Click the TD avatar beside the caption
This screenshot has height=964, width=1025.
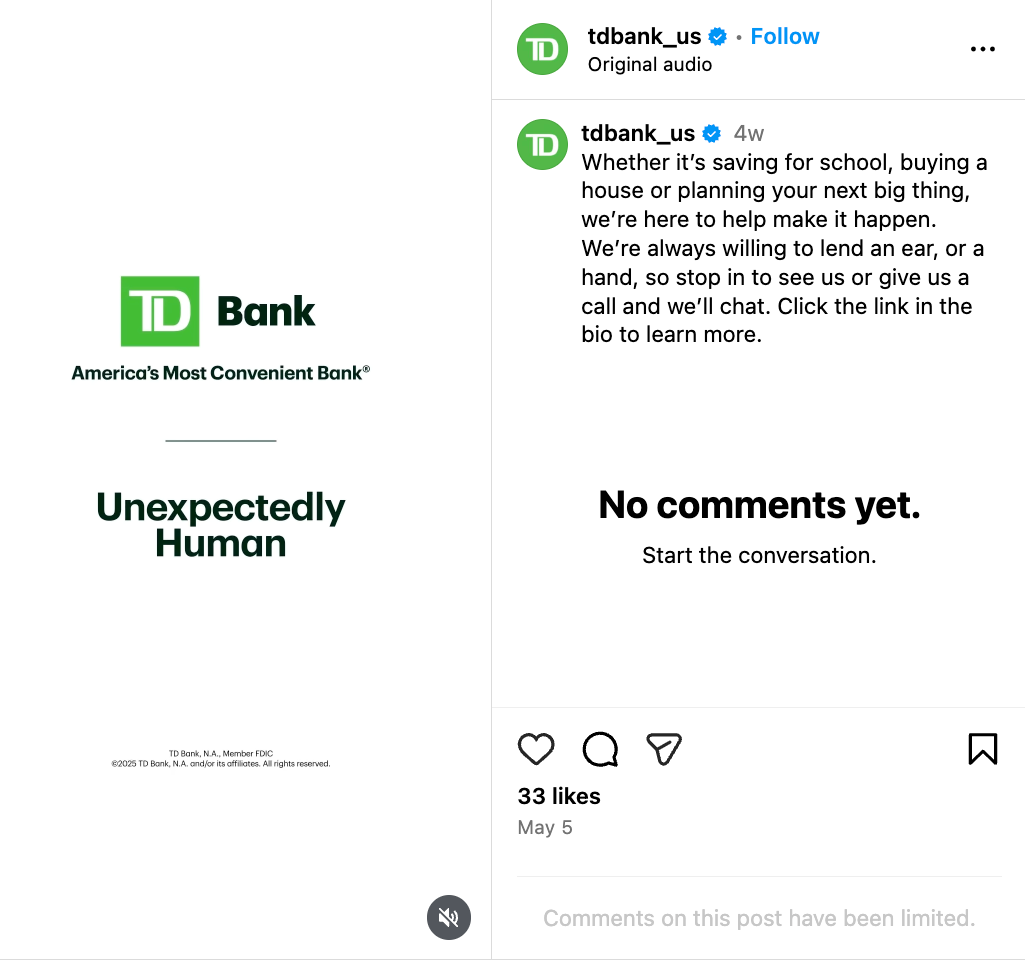pos(541,145)
